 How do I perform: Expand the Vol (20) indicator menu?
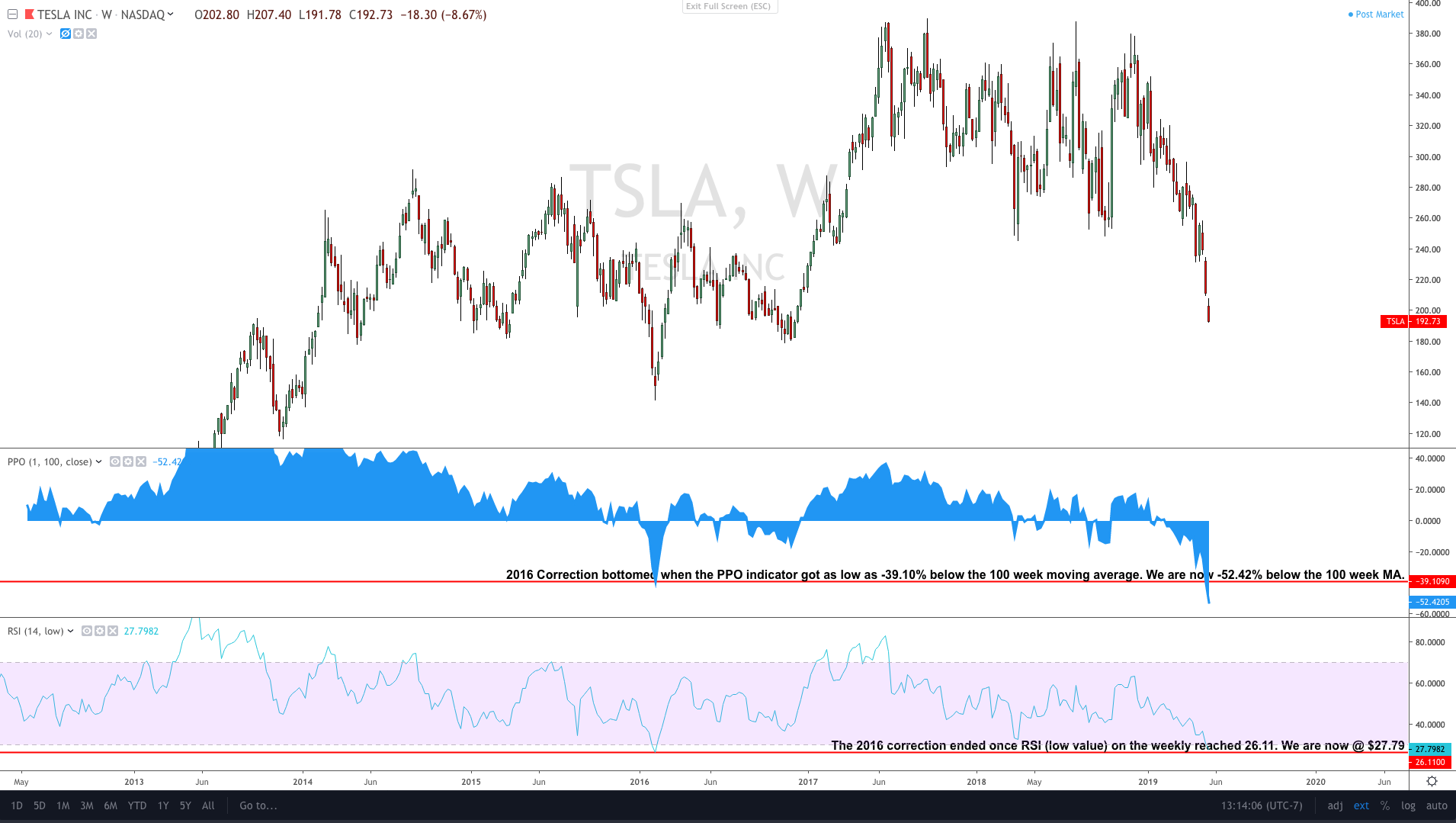tap(50, 34)
